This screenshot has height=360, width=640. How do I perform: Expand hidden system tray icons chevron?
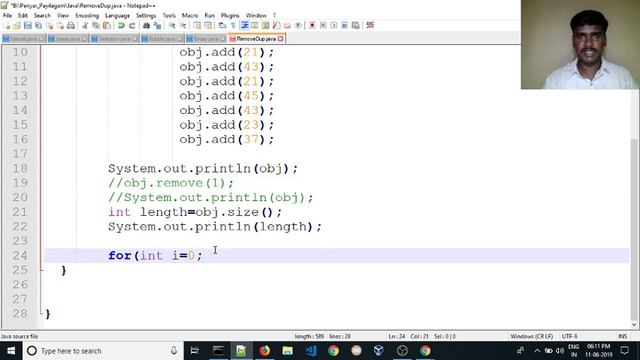[537, 351]
